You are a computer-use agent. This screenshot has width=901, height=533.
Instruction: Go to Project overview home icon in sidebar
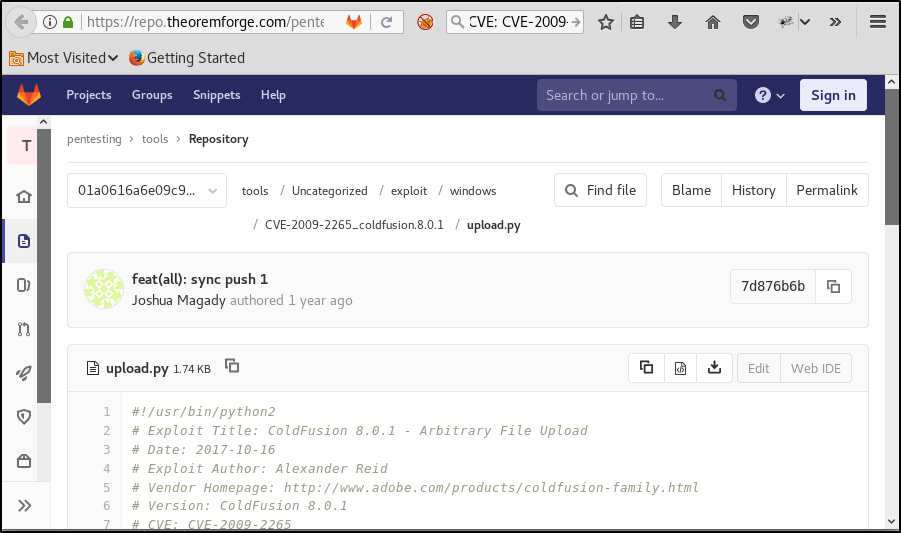[24, 197]
